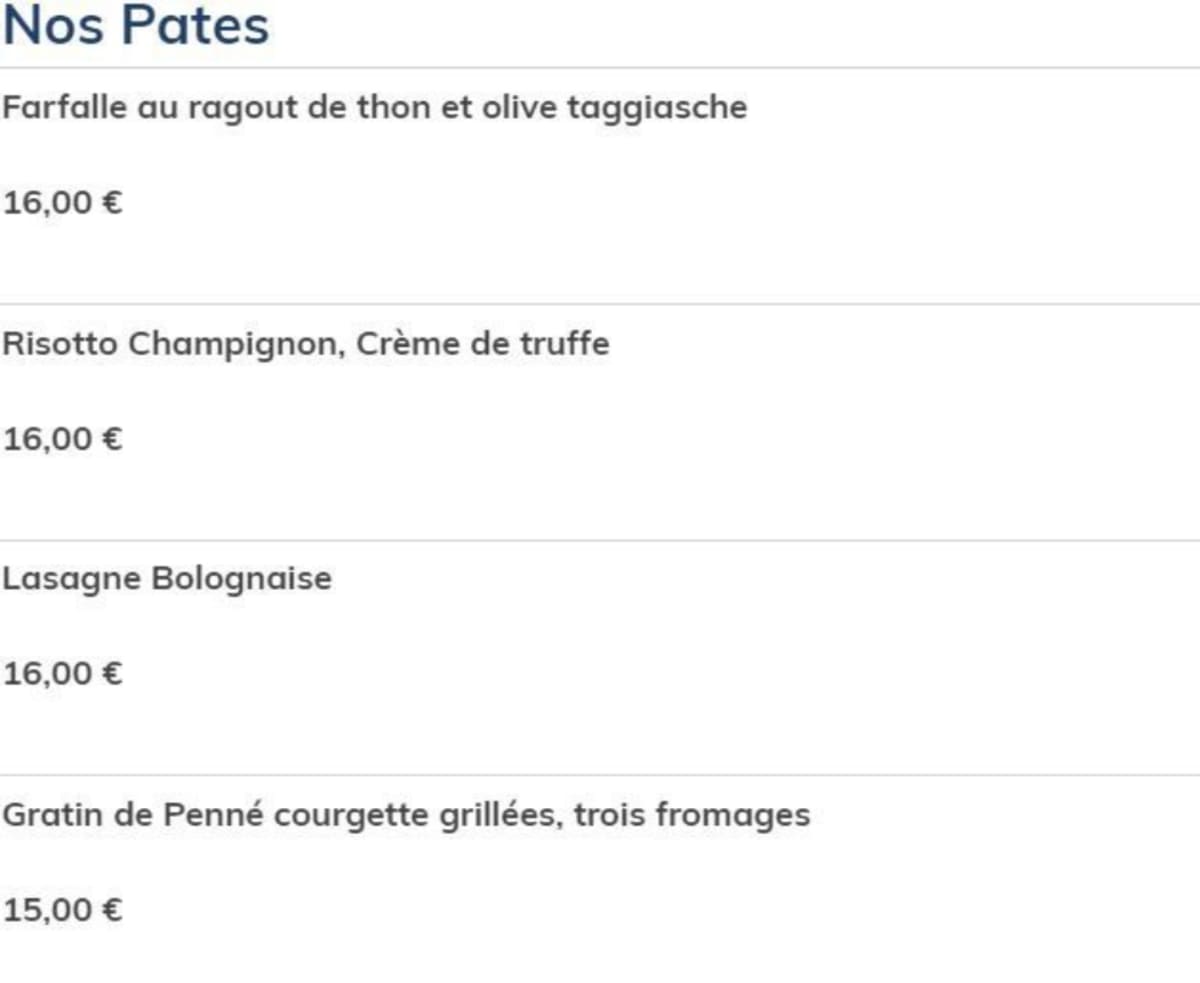The width and height of the screenshot is (1200, 983).
Task: Click the words trois fromages
Action: [692, 815]
